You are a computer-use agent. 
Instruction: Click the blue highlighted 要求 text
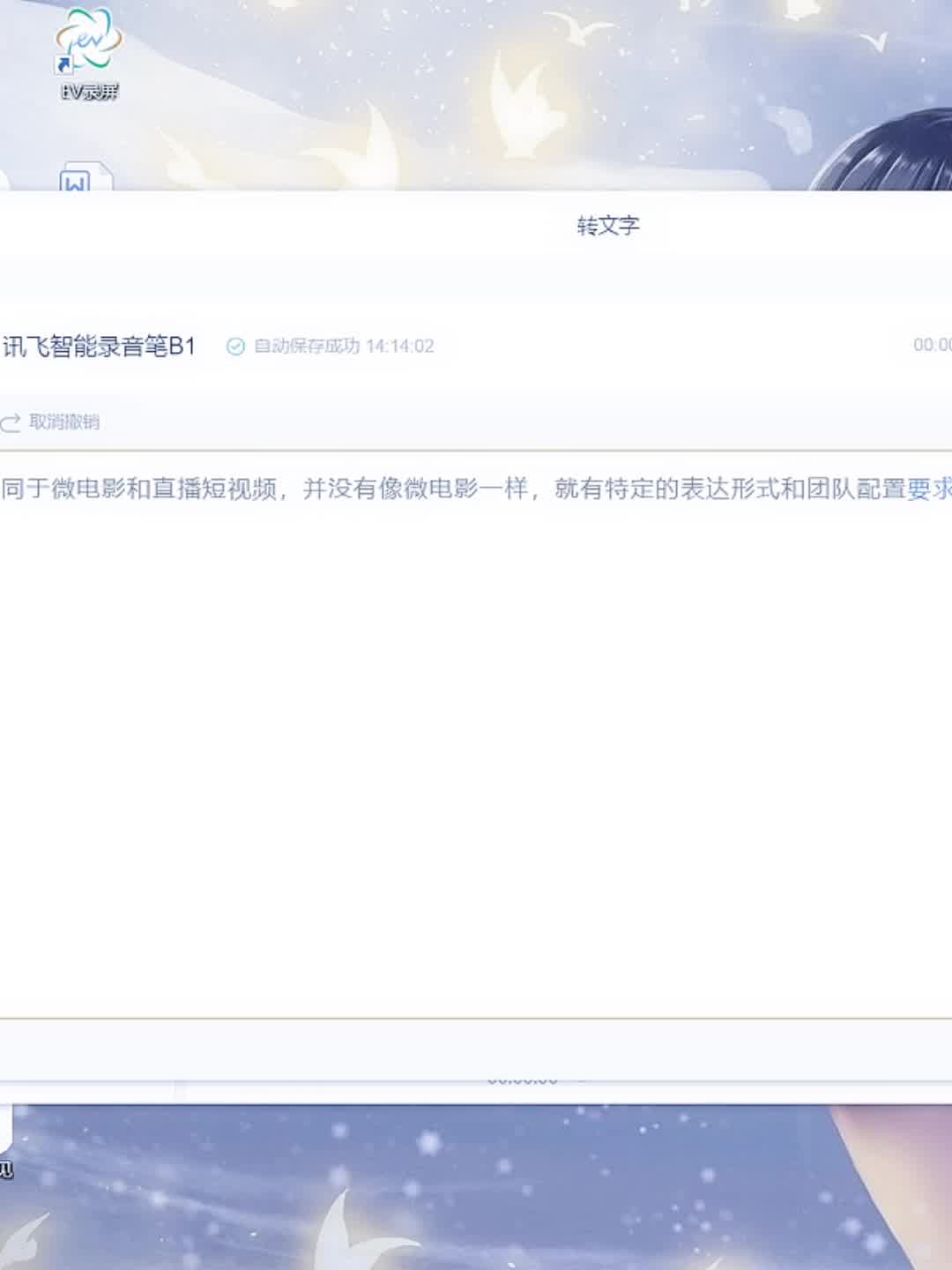929,489
